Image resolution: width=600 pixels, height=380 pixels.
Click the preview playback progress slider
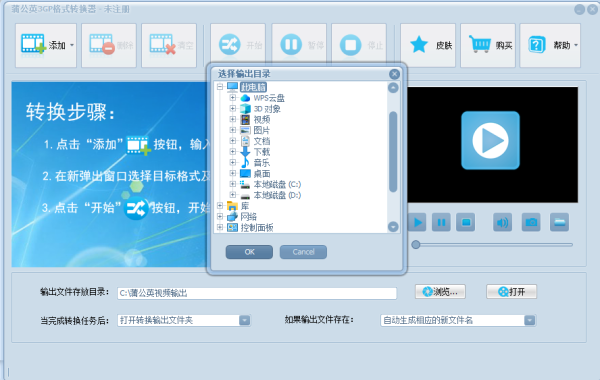coord(492,245)
